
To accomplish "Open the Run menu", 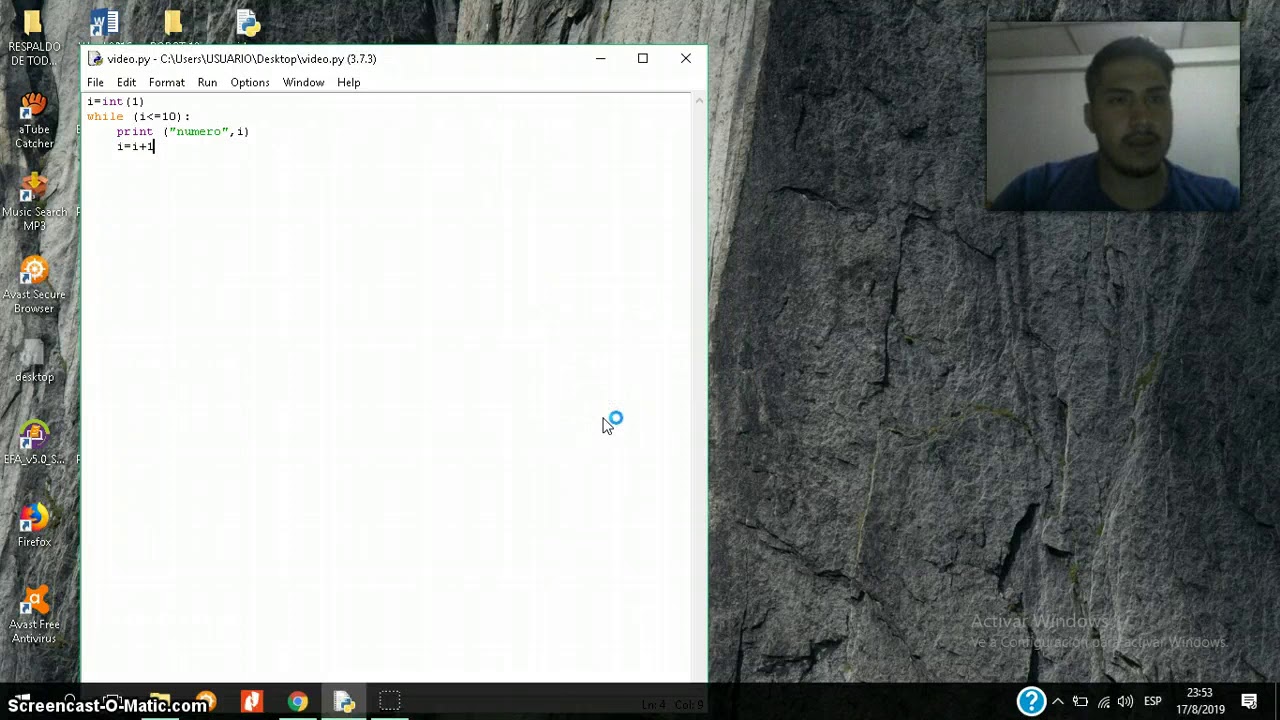I will pyautogui.click(x=207, y=83).
